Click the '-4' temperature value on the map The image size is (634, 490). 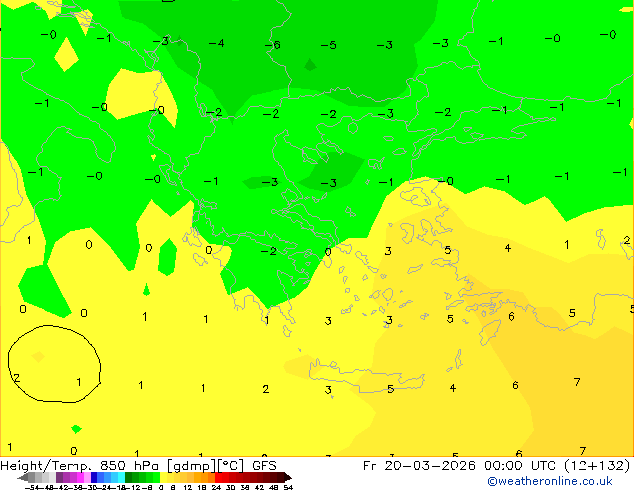click(216, 43)
